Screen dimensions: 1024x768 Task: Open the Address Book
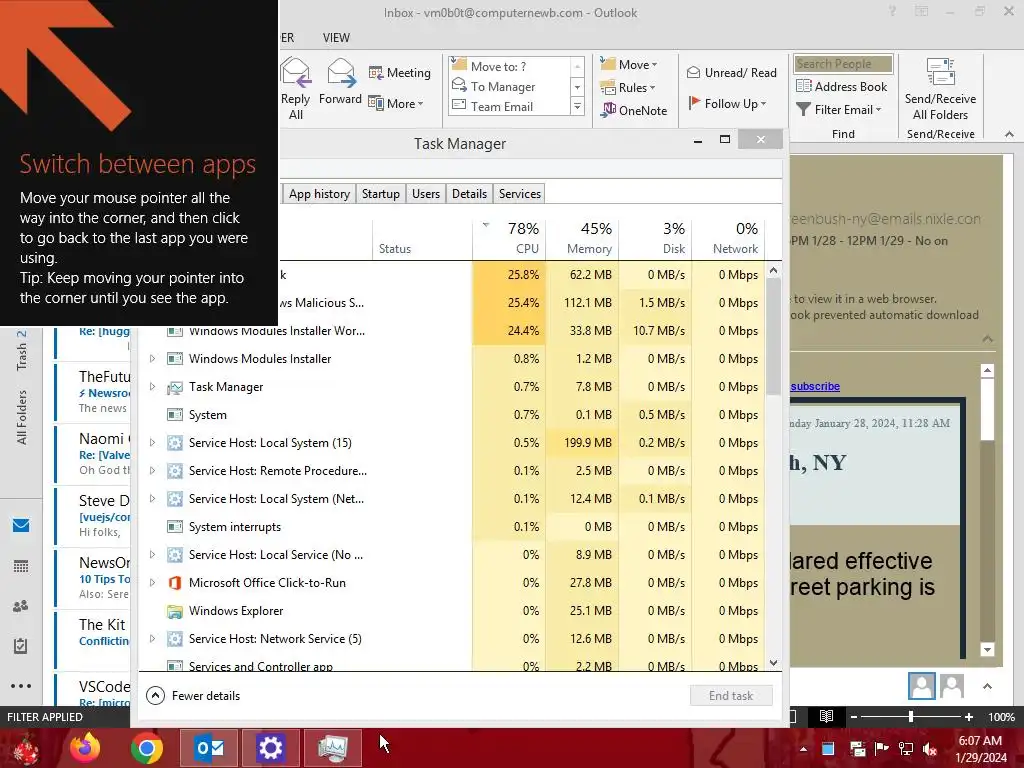coord(841,86)
